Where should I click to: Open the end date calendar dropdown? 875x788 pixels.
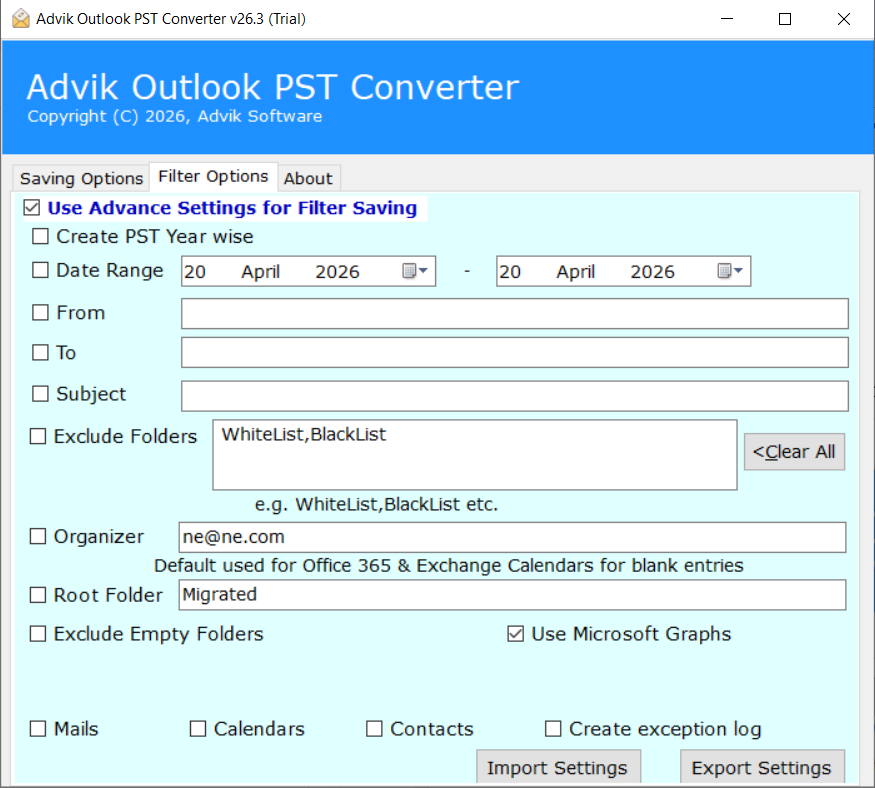pyautogui.click(x=731, y=271)
